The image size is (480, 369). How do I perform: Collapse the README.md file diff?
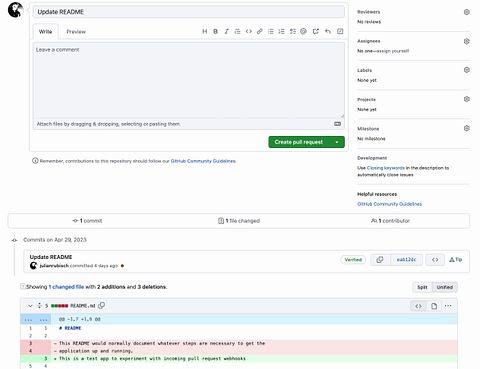point(30,306)
